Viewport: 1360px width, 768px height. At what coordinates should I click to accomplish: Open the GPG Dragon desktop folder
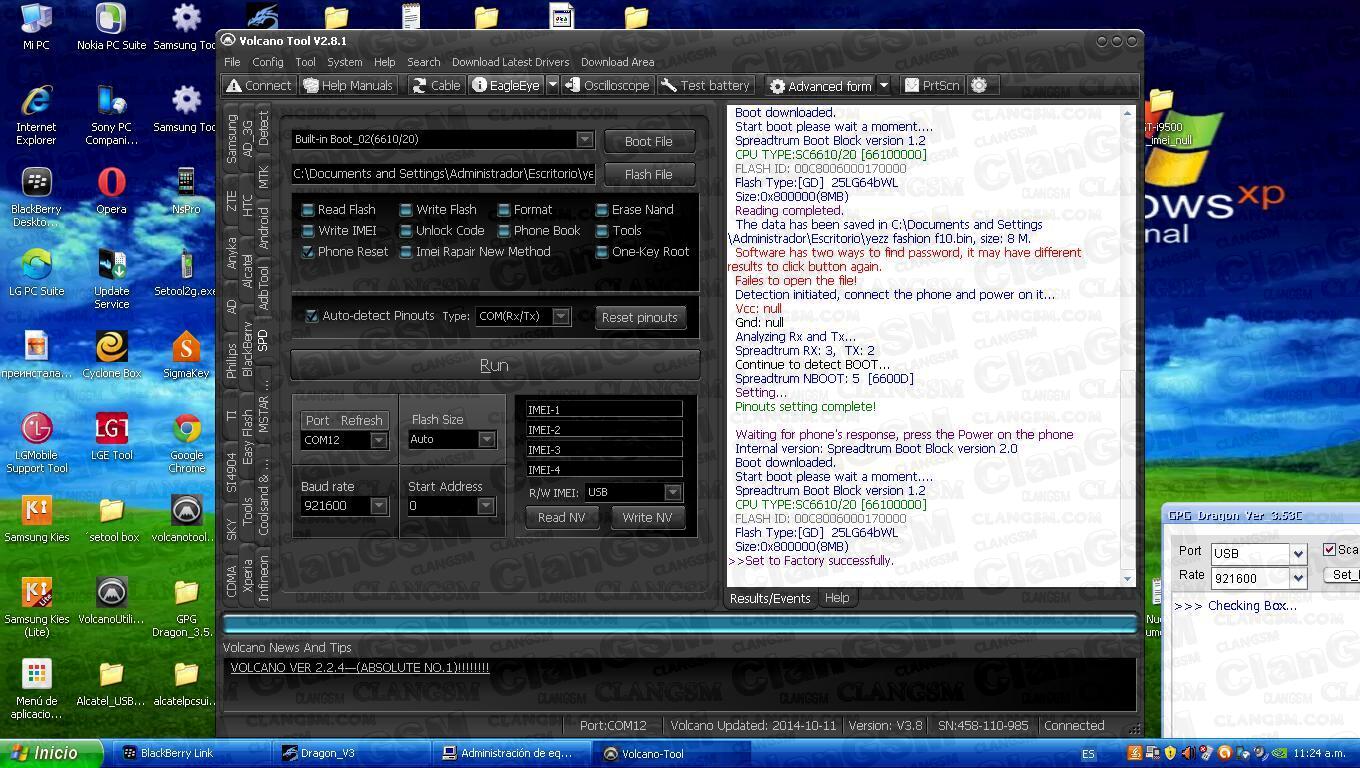pos(186,607)
